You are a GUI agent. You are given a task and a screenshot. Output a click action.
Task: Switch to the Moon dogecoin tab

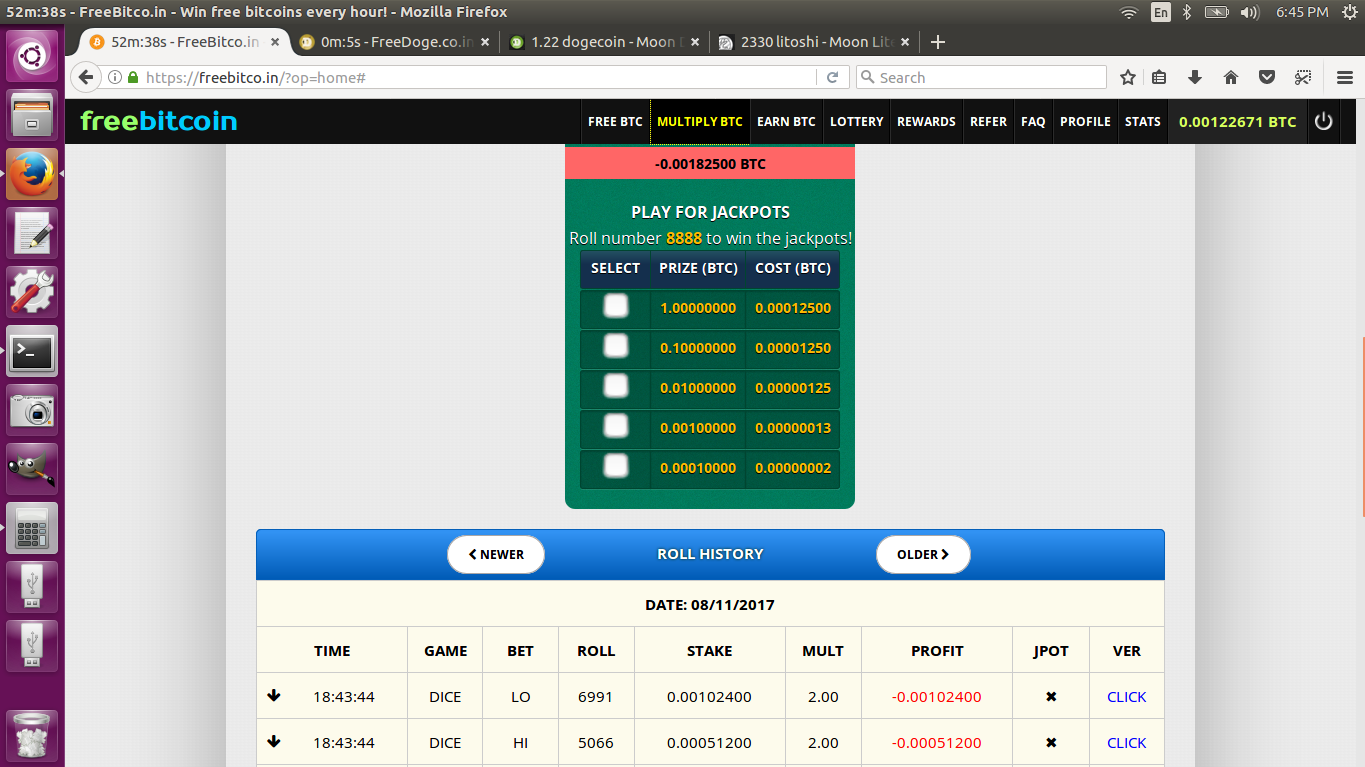603,42
